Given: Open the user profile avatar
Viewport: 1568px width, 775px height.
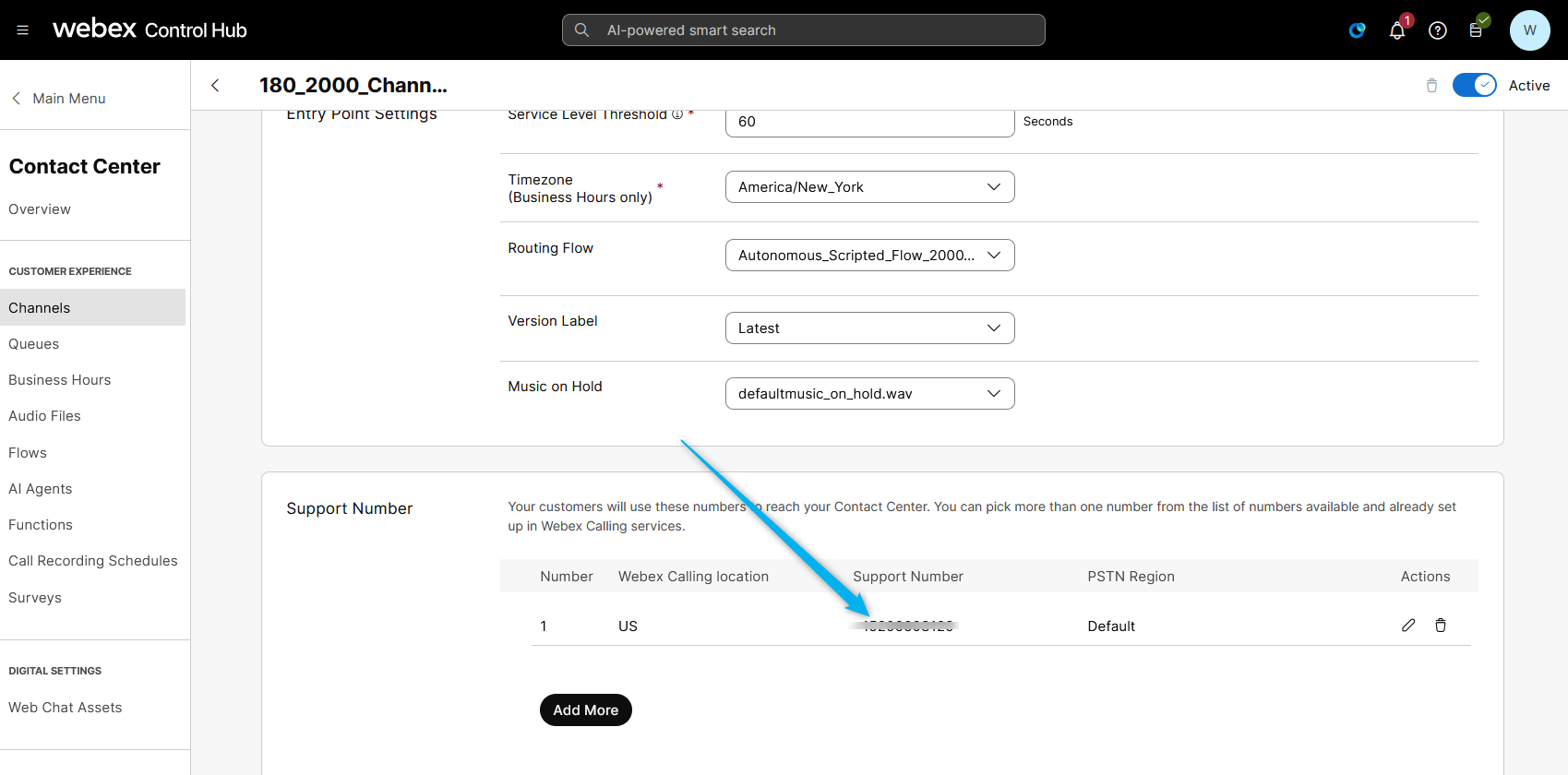Looking at the screenshot, I should click(x=1529, y=30).
